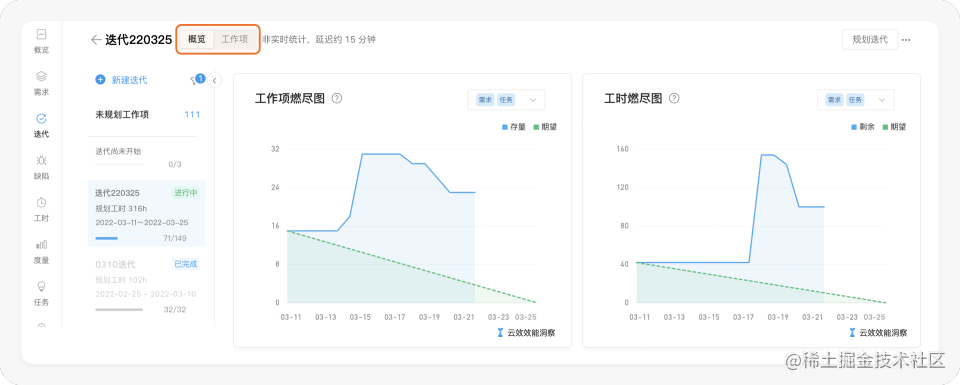Click the 新建迭代 link
Screen dimensions: 960x385
[x=129, y=80]
